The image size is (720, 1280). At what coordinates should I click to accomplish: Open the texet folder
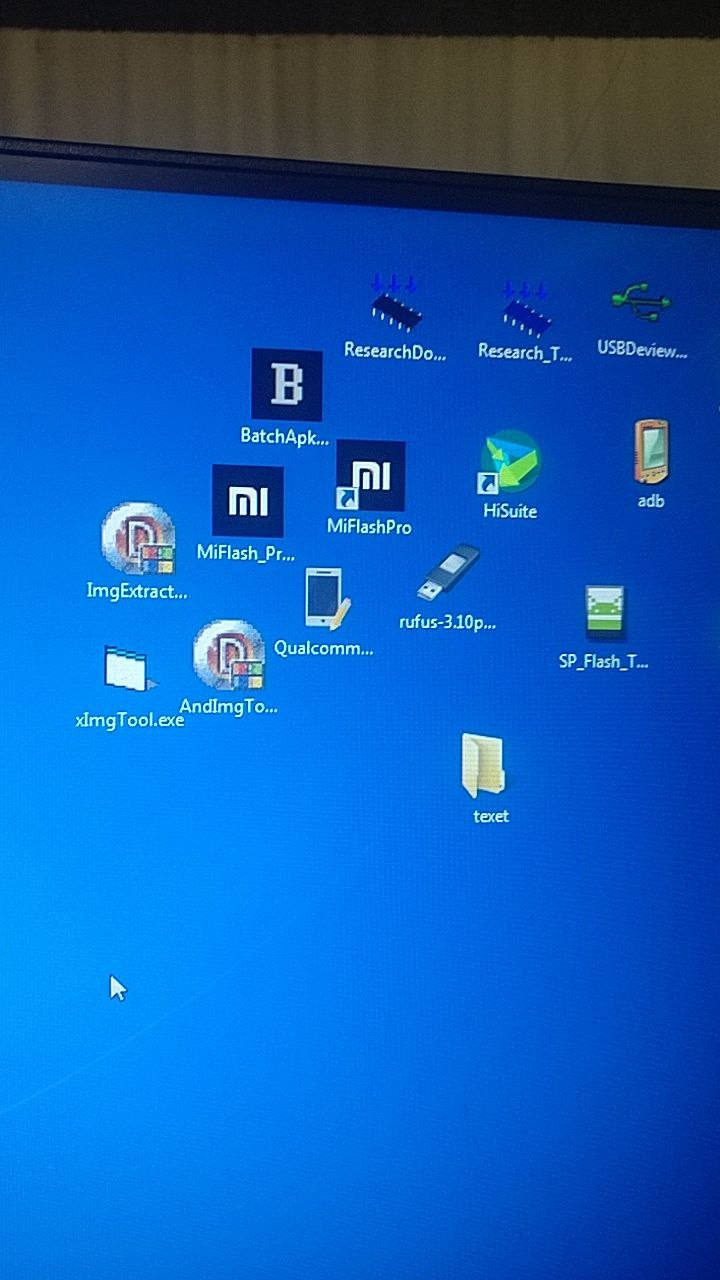click(484, 766)
